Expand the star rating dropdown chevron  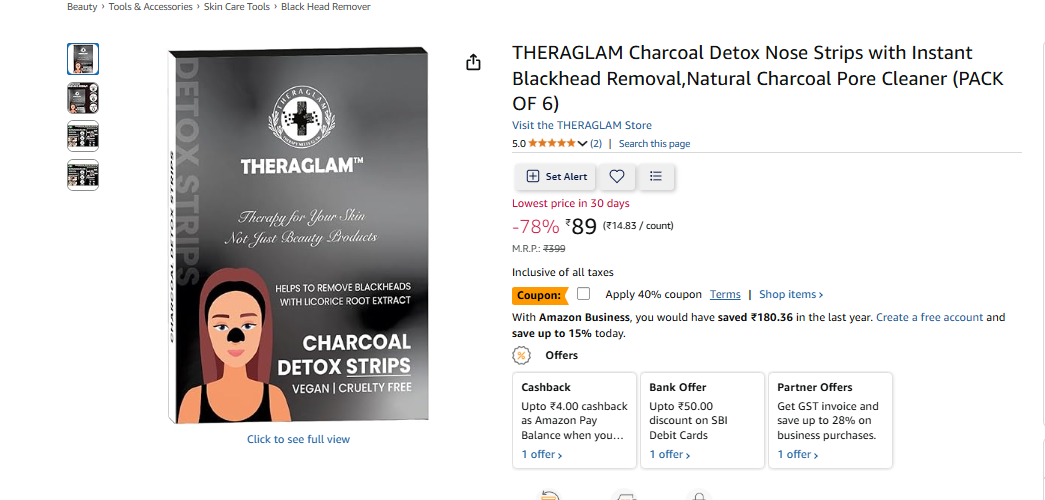(x=582, y=144)
